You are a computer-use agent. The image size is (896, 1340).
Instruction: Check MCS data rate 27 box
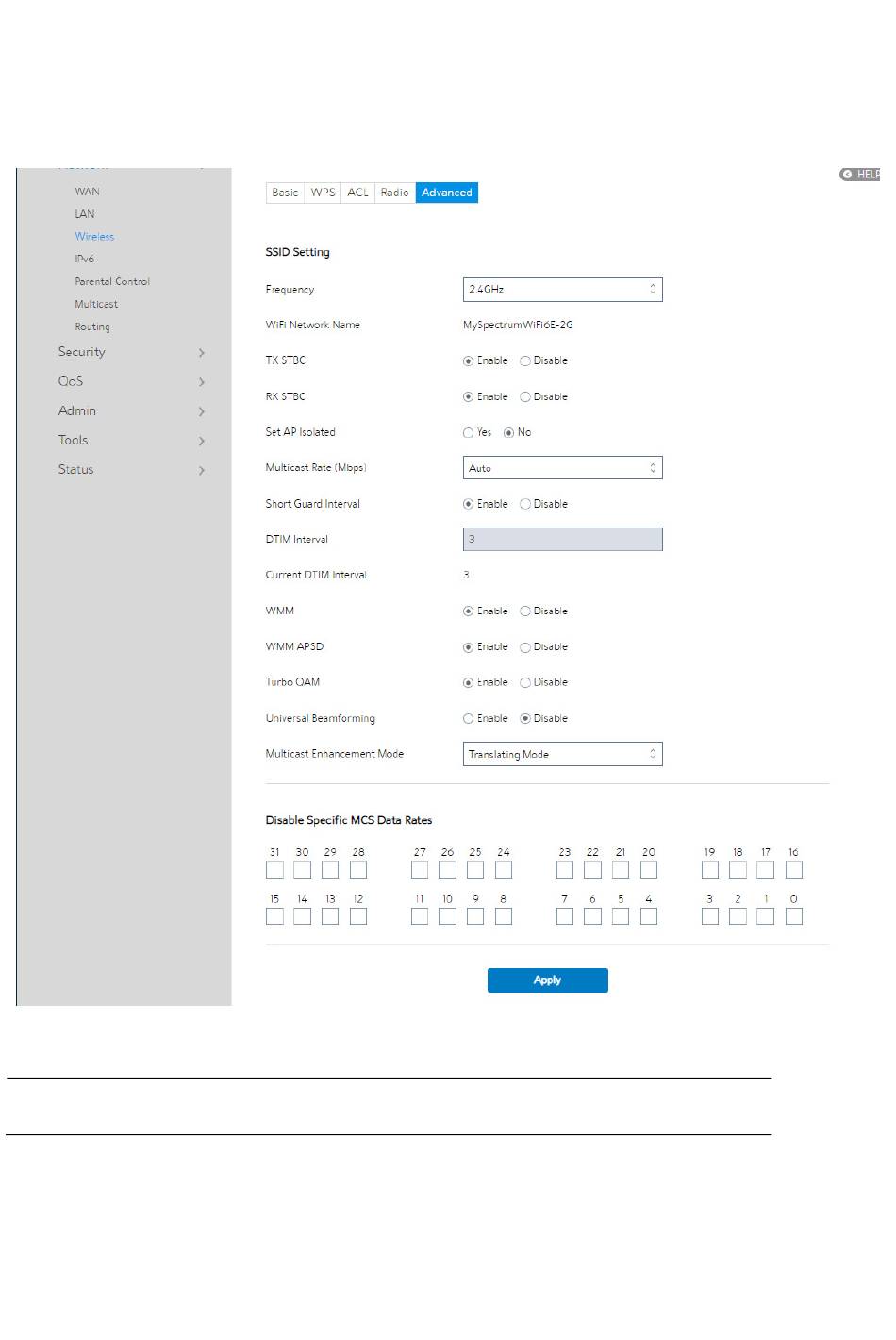pos(420,869)
